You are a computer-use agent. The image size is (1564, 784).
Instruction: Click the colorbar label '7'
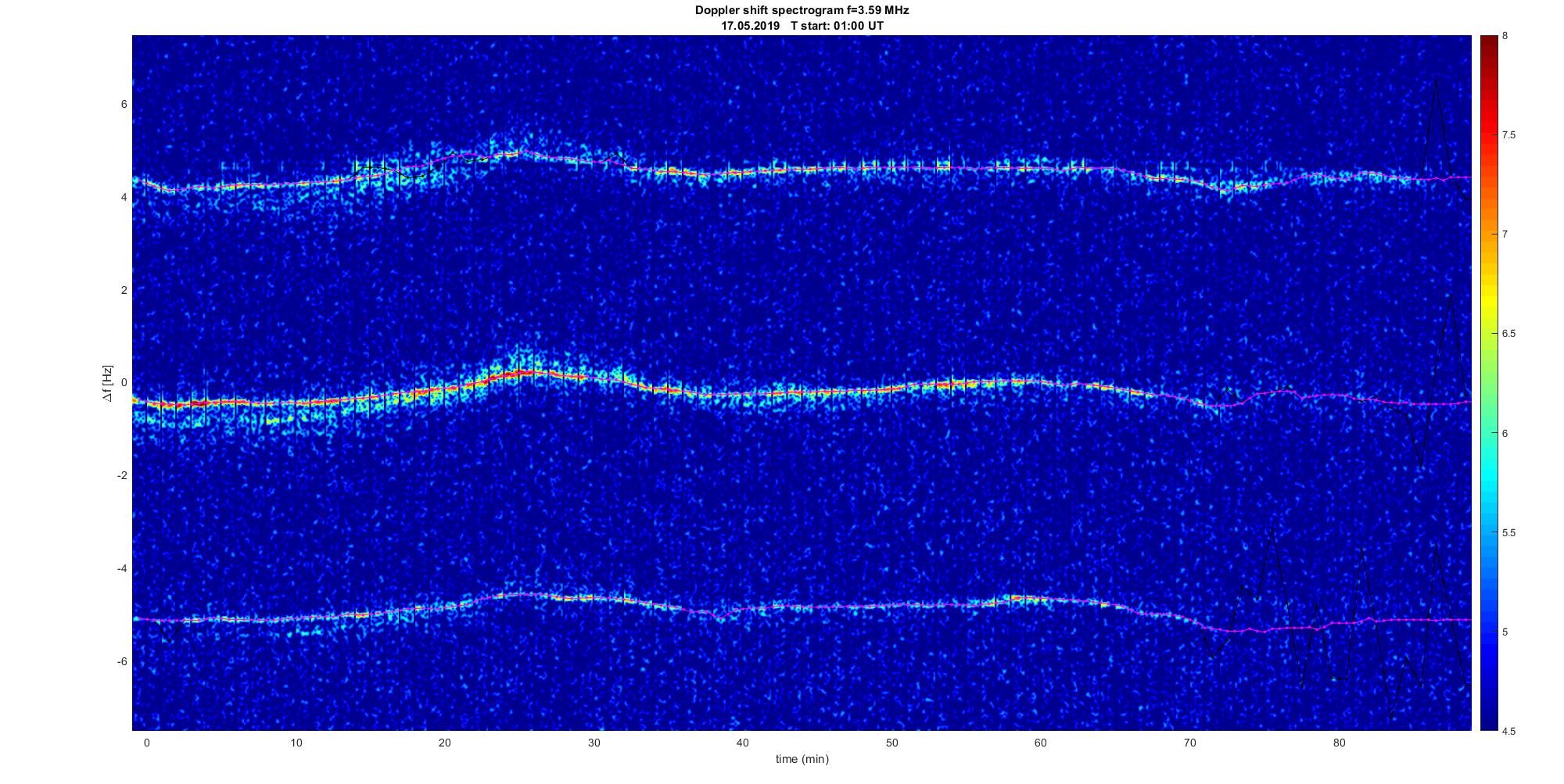(x=1505, y=234)
